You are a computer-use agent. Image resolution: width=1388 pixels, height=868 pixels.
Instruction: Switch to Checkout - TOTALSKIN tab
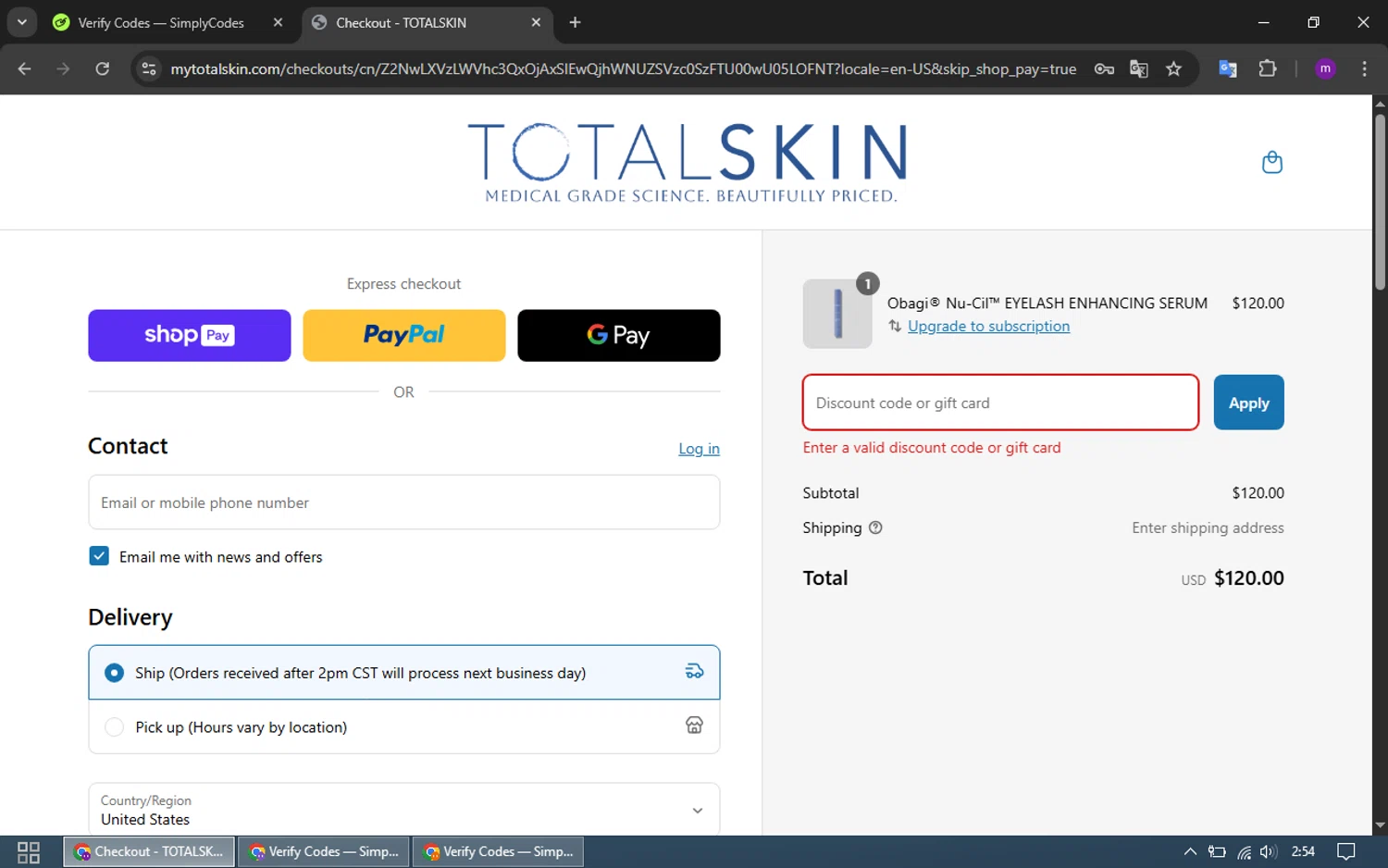(x=401, y=22)
